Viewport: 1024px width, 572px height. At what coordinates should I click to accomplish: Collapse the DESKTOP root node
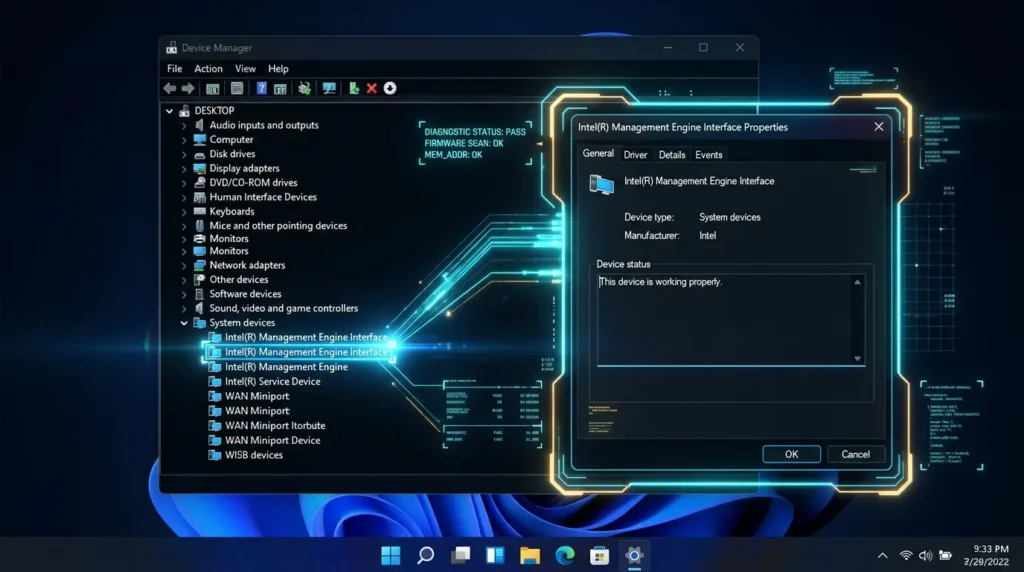tap(170, 111)
